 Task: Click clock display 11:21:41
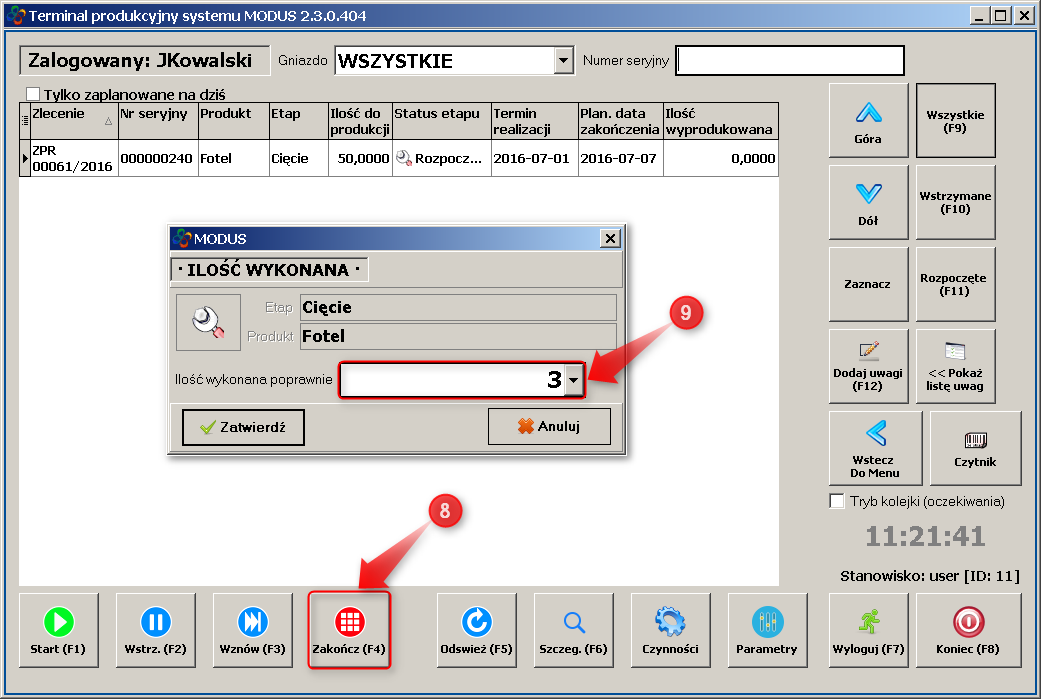[925, 536]
